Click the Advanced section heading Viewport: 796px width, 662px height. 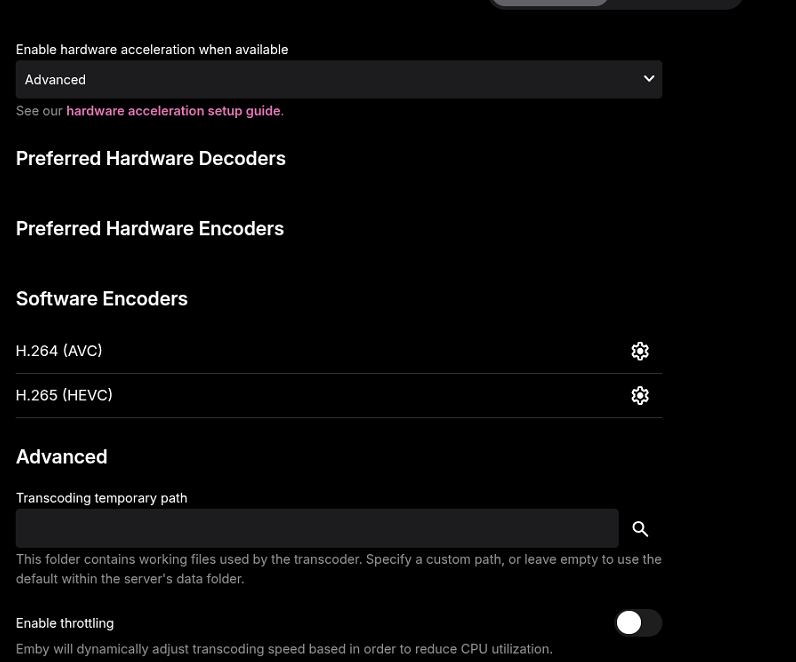pyautogui.click(x=62, y=457)
